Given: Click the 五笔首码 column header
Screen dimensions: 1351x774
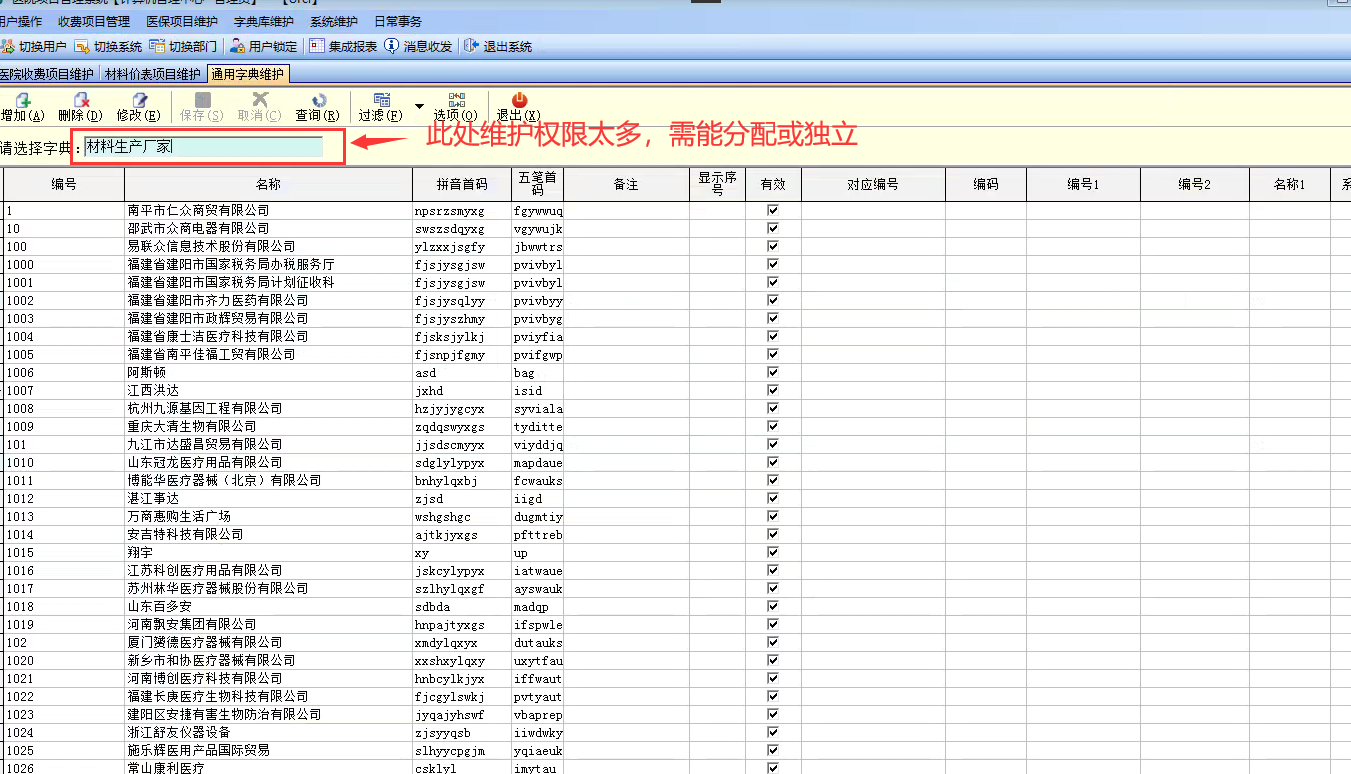Looking at the screenshot, I should [x=539, y=185].
